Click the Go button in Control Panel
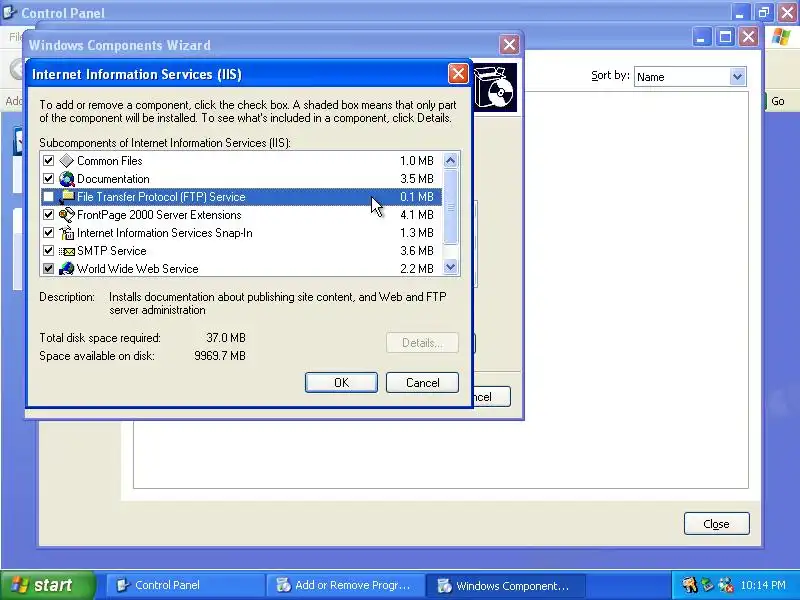Screen dimensions: 800x600 click(778, 101)
